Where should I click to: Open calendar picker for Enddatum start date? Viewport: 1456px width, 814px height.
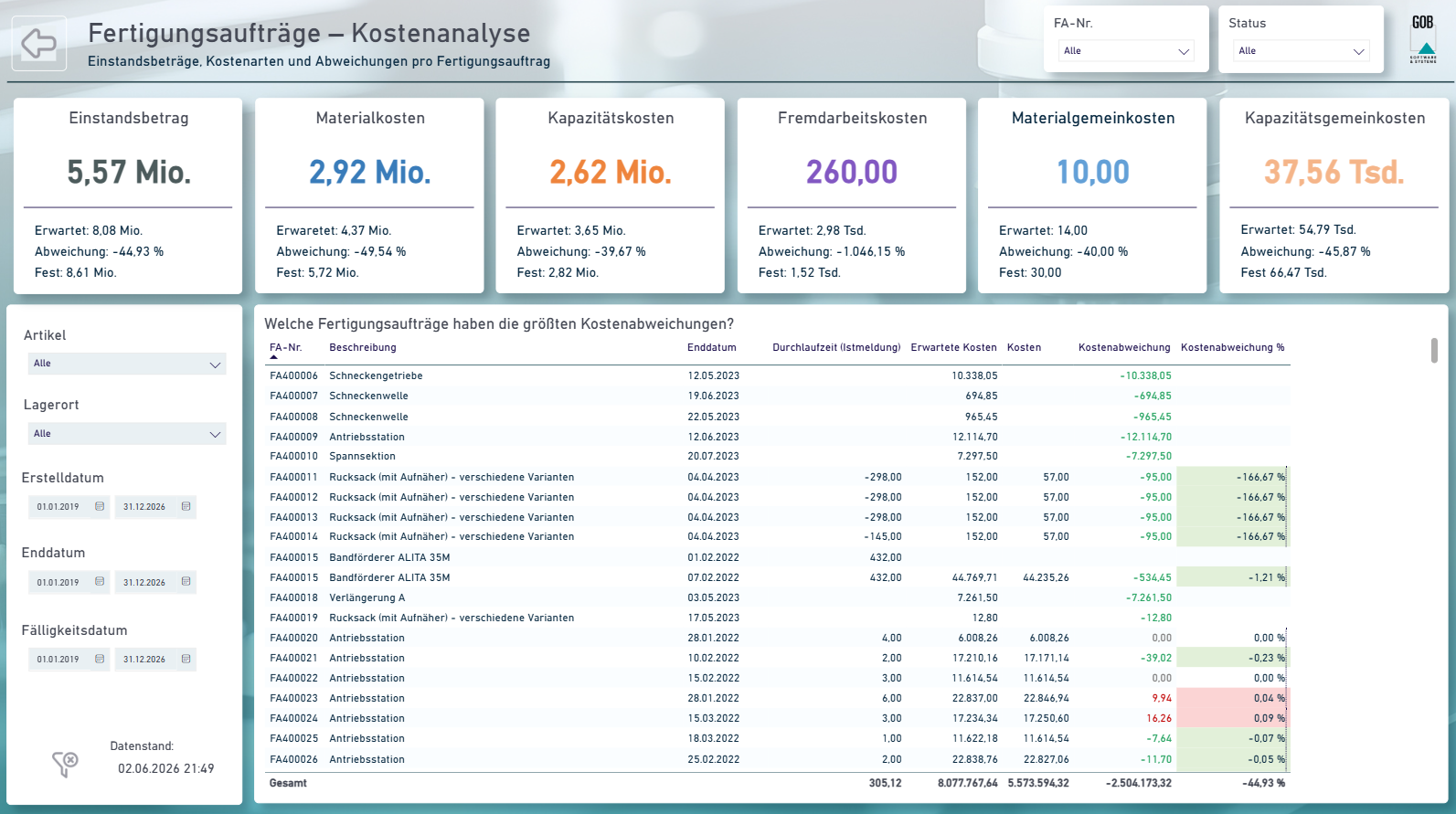(100, 582)
